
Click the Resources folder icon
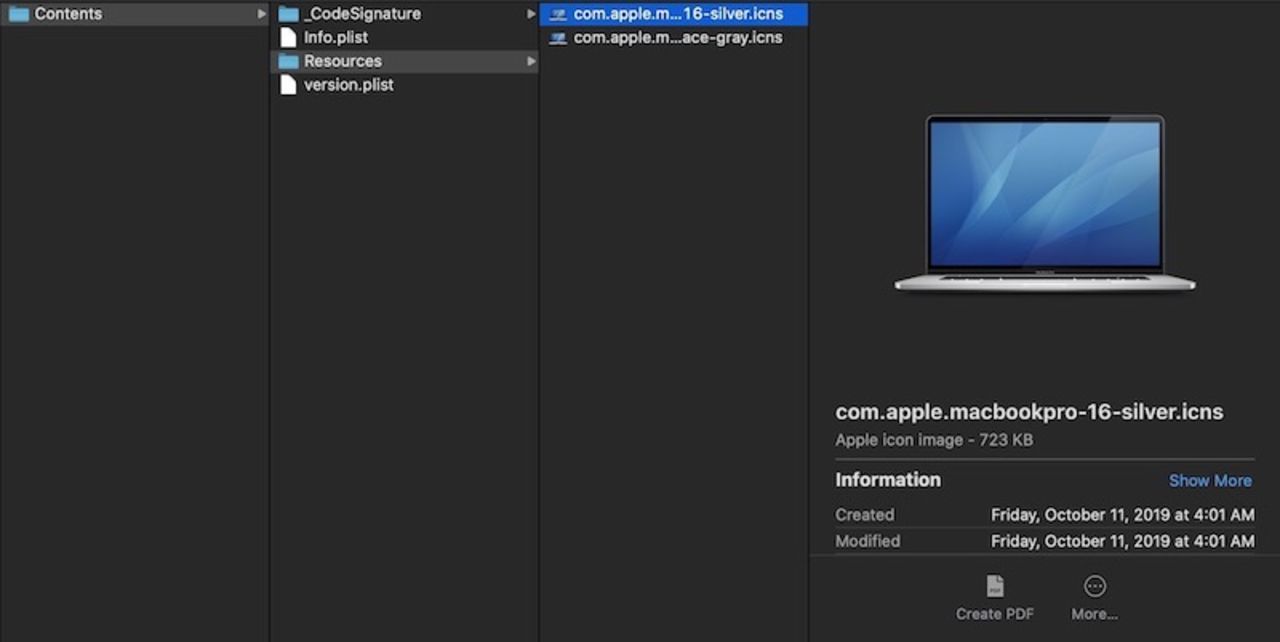pyautogui.click(x=288, y=61)
